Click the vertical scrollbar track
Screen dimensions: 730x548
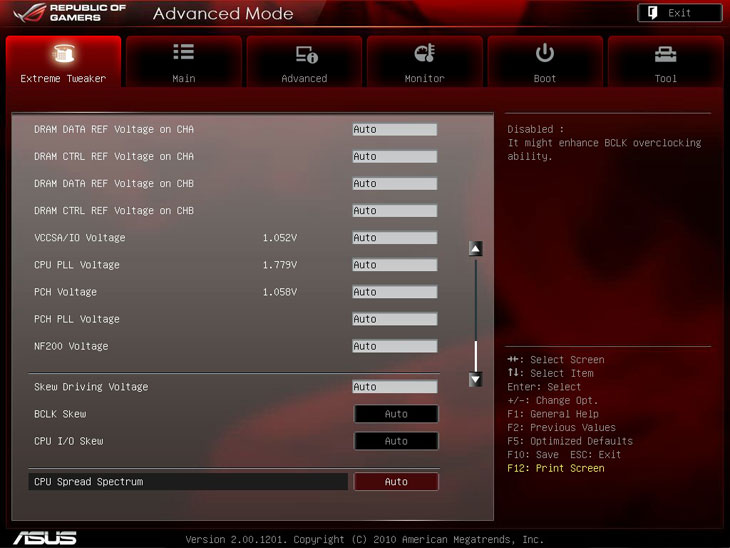(x=476, y=300)
